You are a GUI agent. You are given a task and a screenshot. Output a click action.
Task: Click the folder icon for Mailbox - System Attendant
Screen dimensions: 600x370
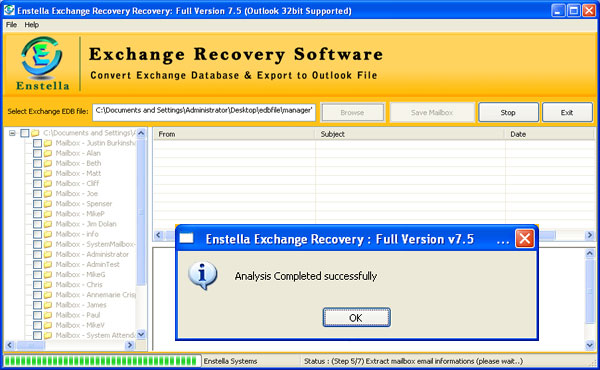pyautogui.click(x=48, y=336)
